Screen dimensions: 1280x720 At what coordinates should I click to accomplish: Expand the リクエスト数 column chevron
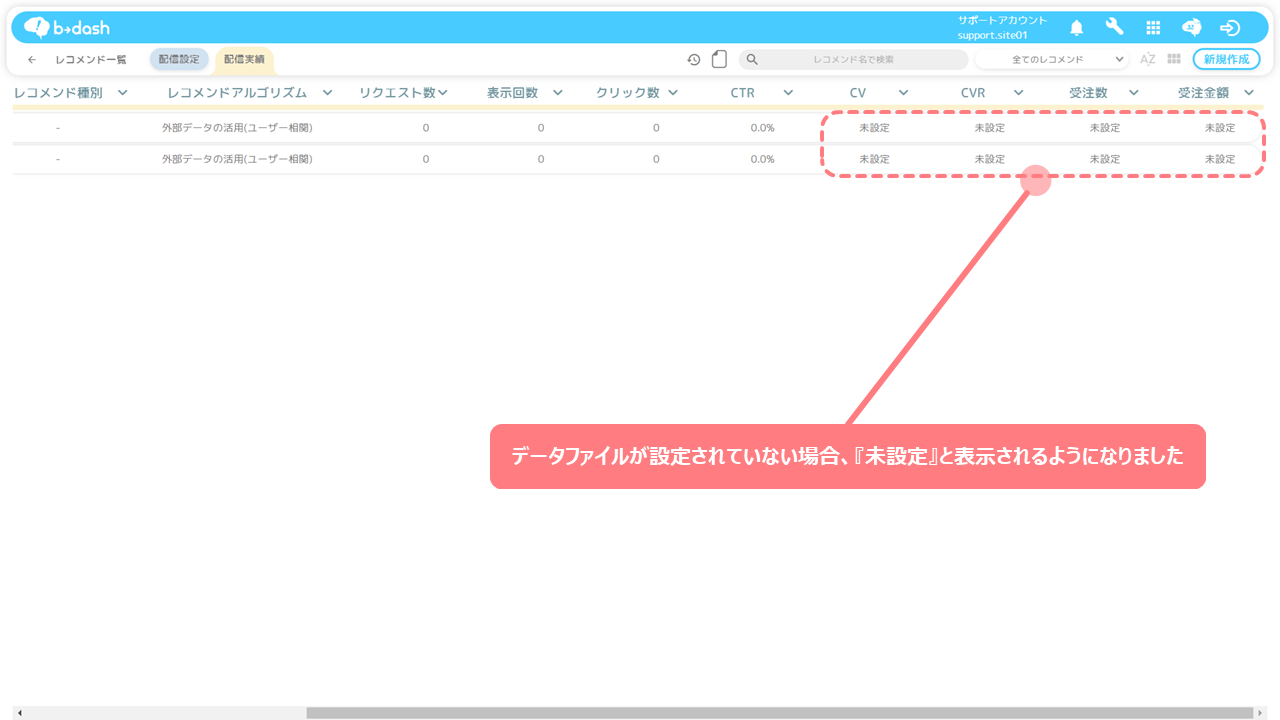[x=442, y=93]
